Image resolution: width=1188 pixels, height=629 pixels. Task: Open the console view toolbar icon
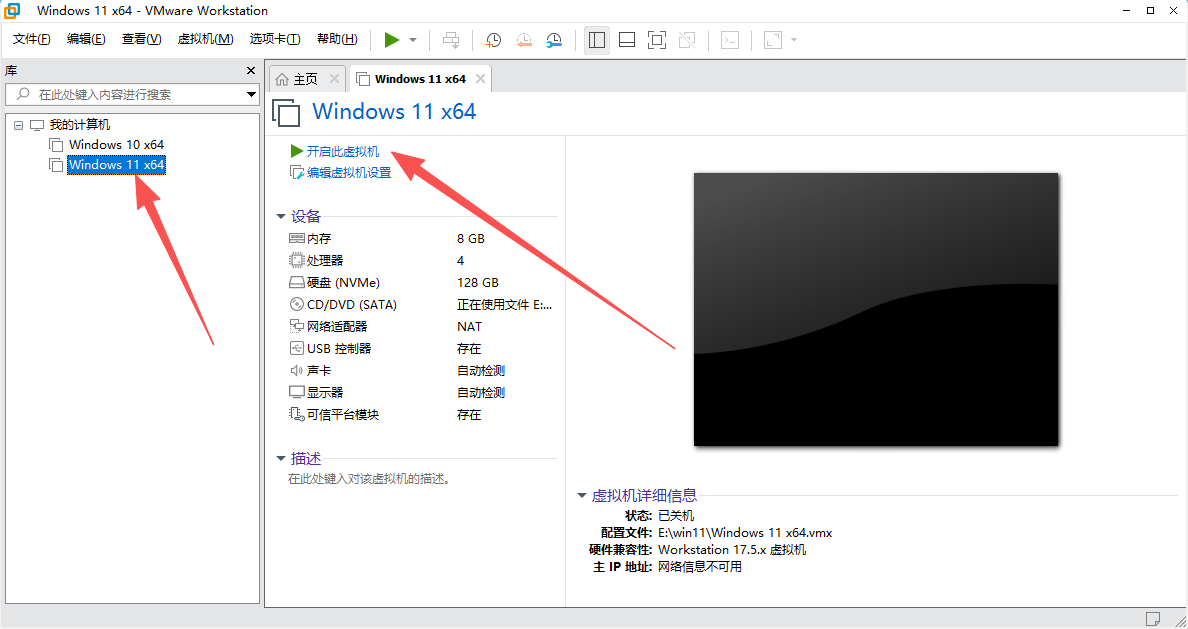pyautogui.click(x=730, y=40)
